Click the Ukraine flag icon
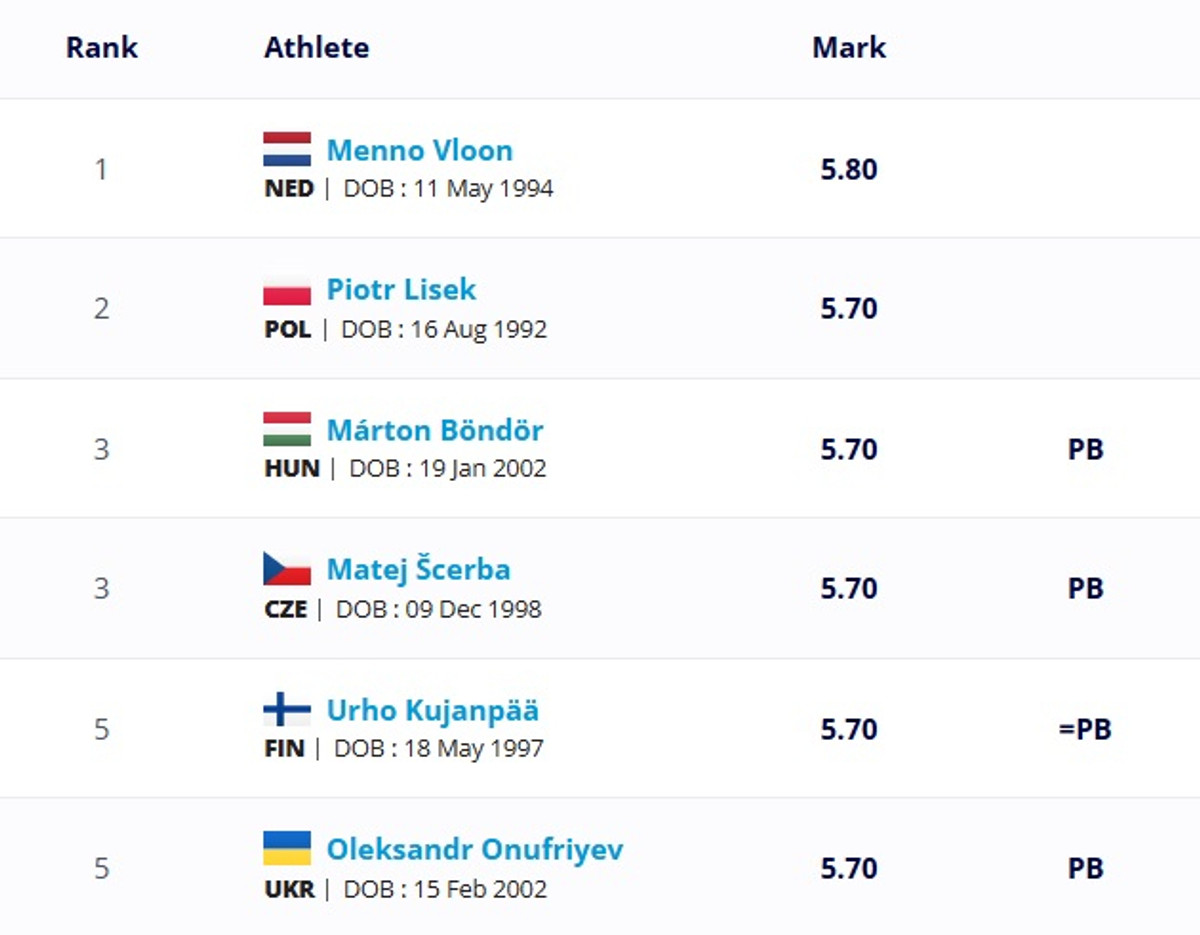The width and height of the screenshot is (1200, 935). pos(287,849)
